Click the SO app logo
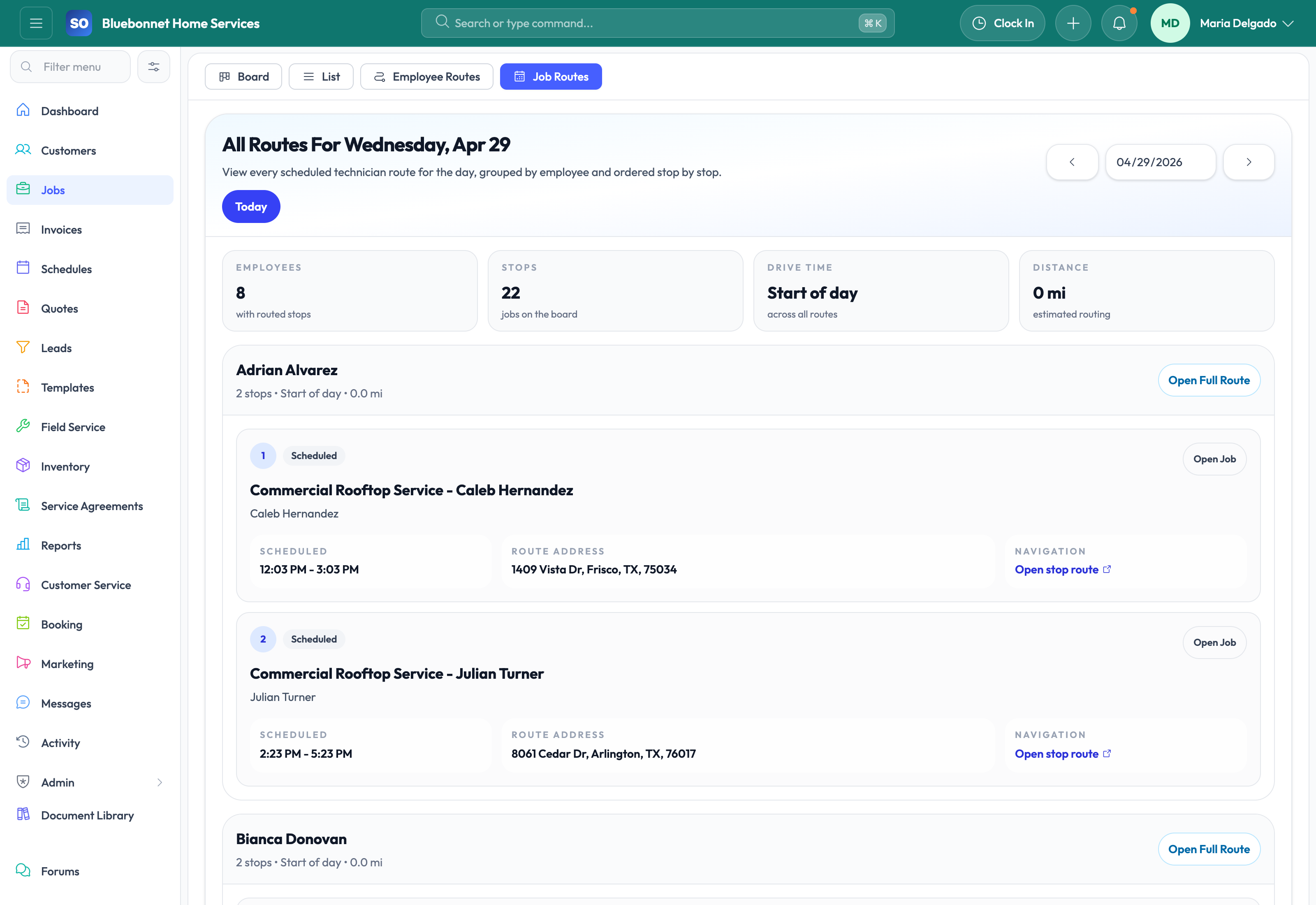This screenshot has width=1316, height=905. (x=79, y=23)
